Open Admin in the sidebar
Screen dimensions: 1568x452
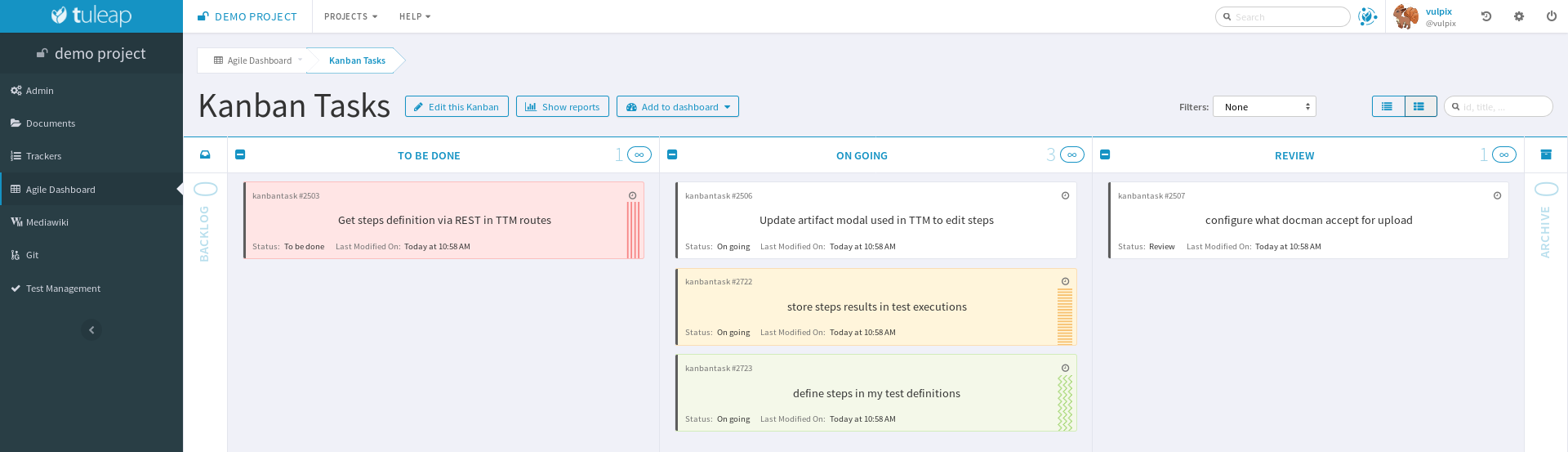point(91,91)
